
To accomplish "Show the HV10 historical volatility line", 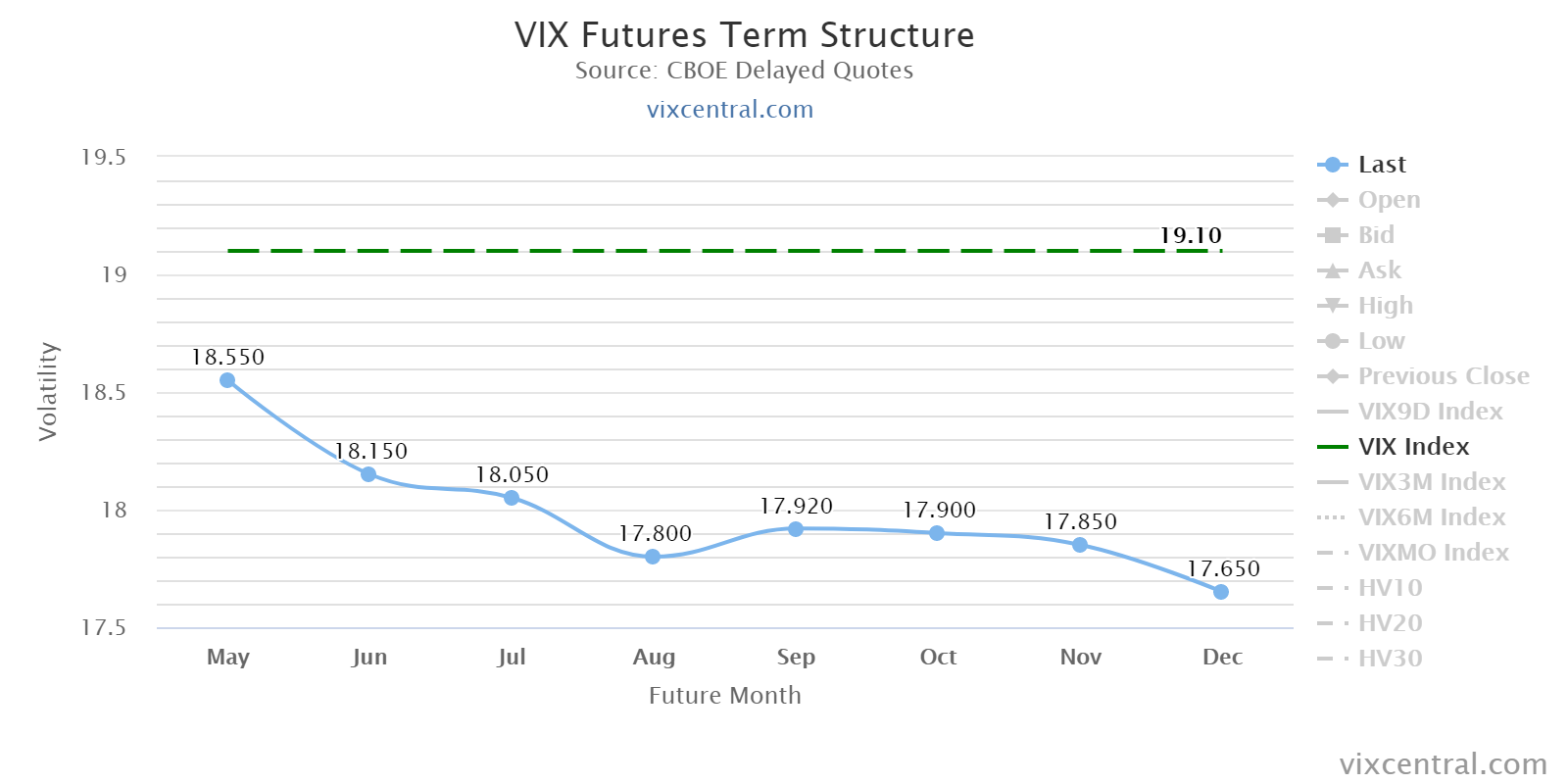I will coord(1390,588).
